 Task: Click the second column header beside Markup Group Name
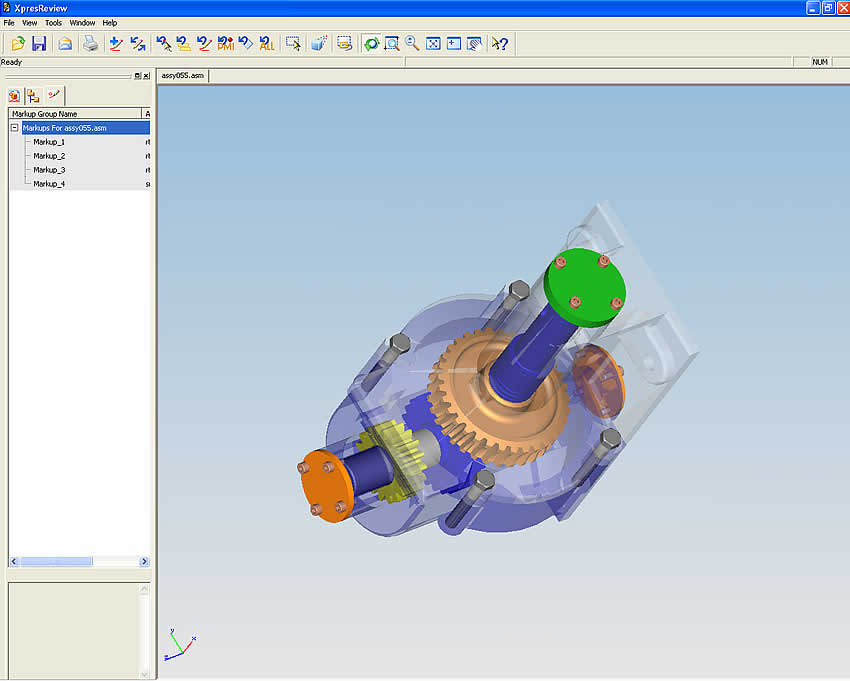pyautogui.click(x=146, y=114)
